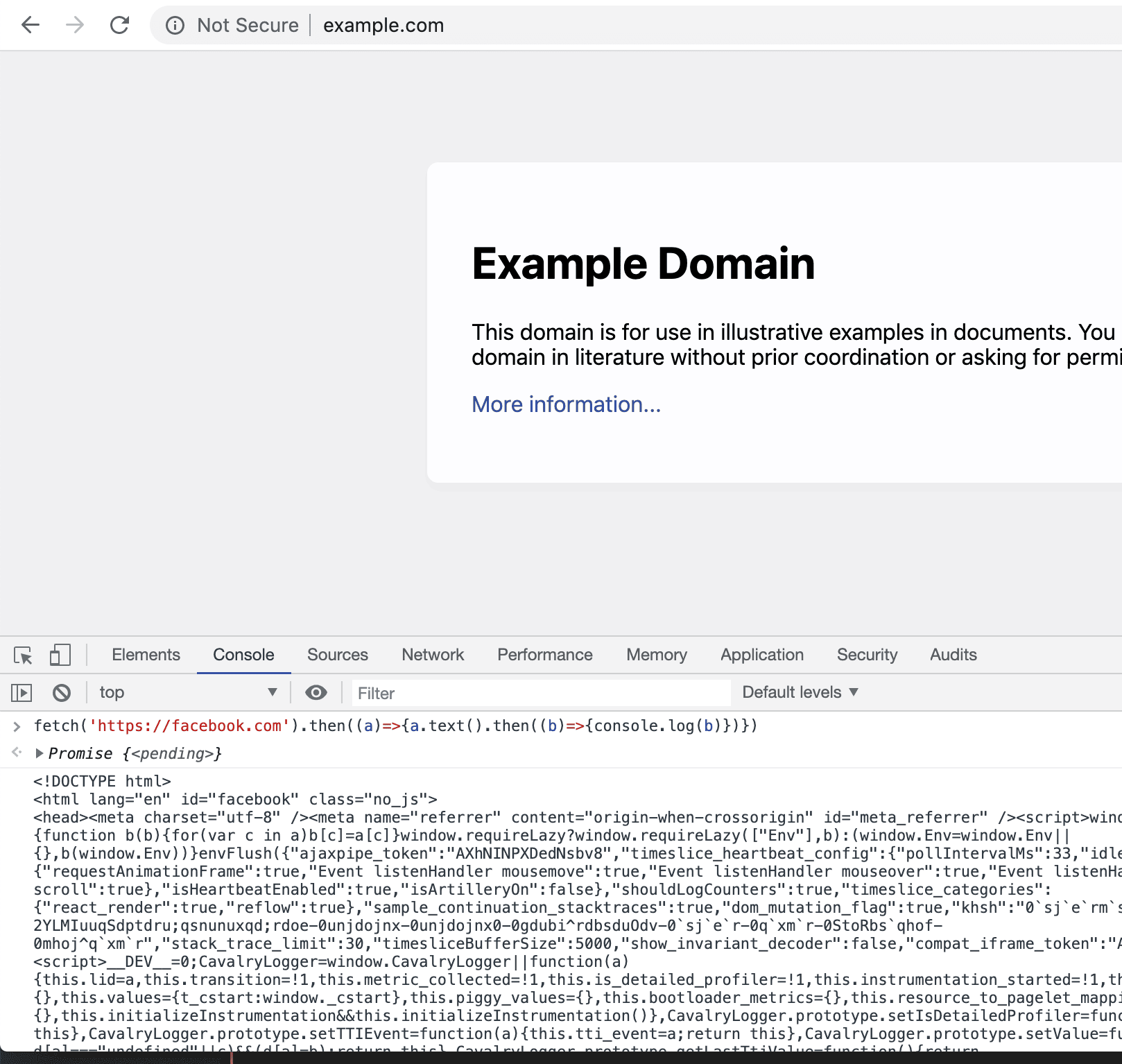Reload the current page
The width and height of the screenshot is (1122, 1064).
coord(120,26)
